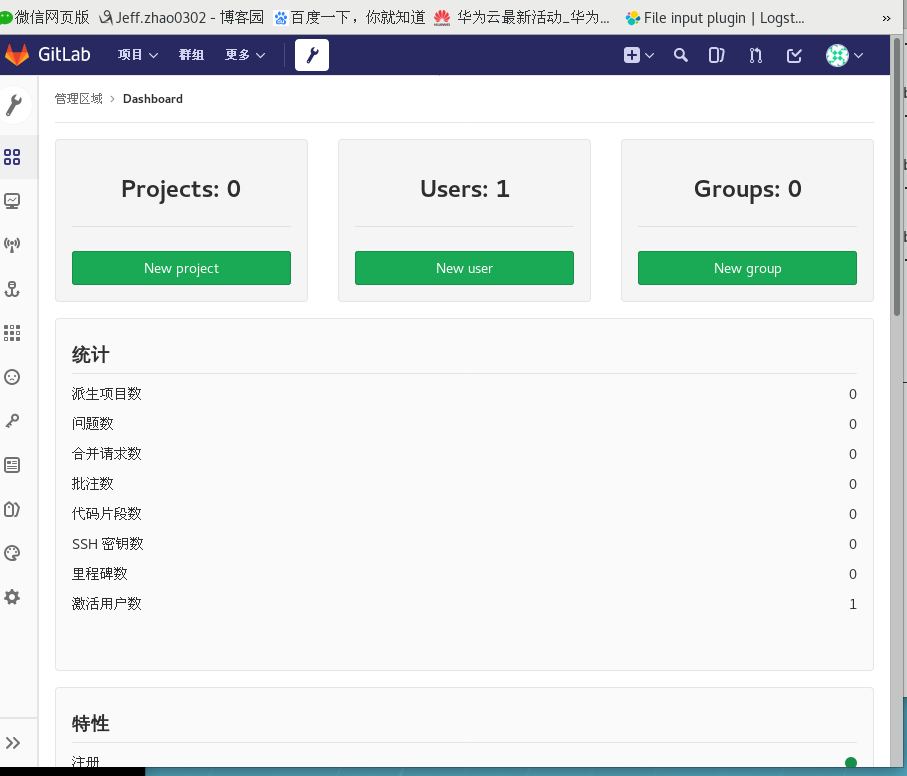
Task: Click the 管理区域 breadcrumb link
Action: (79, 99)
